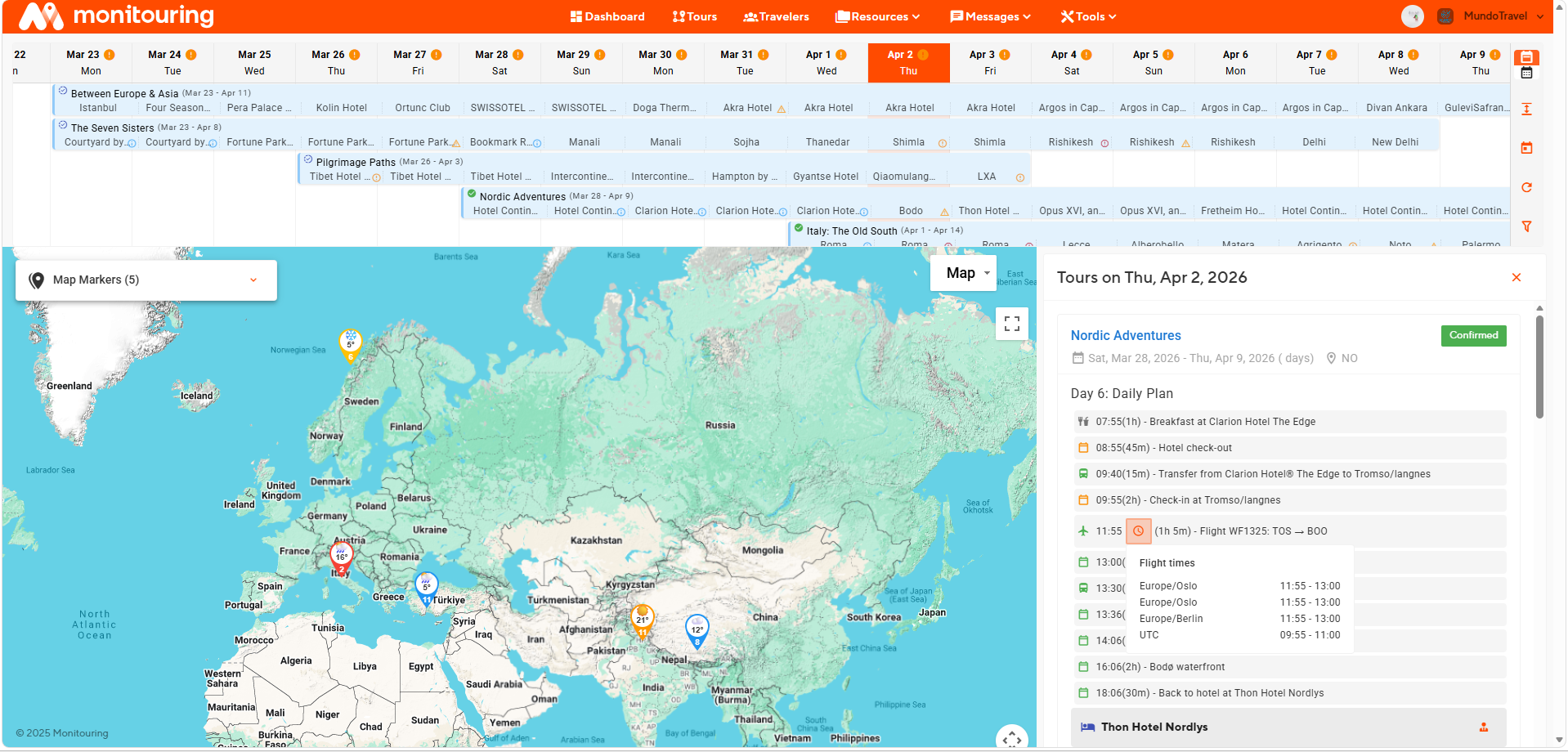This screenshot has width=1568, height=752.
Task: Click the breakfast utensils icon on the 07:55 item
Action: click(1082, 421)
